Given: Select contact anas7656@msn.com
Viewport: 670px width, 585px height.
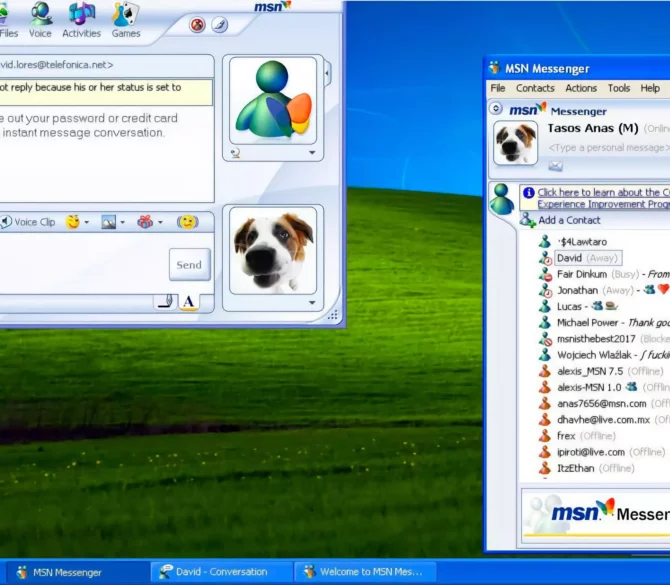Looking at the screenshot, I should 604,403.
